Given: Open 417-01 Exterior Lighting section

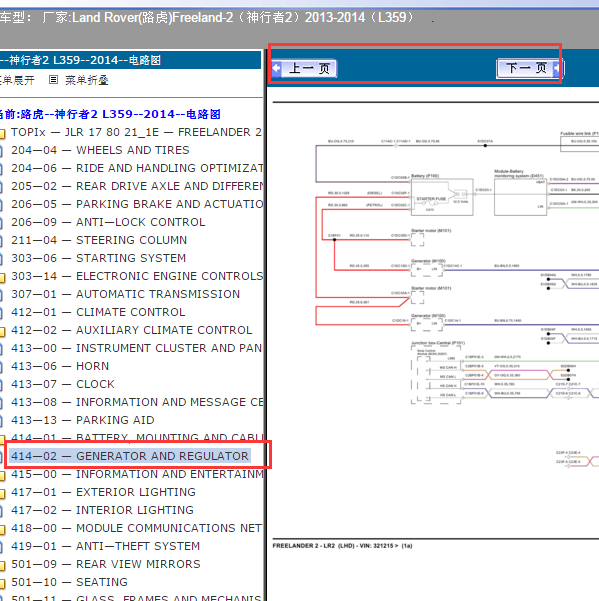Looking at the screenshot, I should click(x=103, y=492).
